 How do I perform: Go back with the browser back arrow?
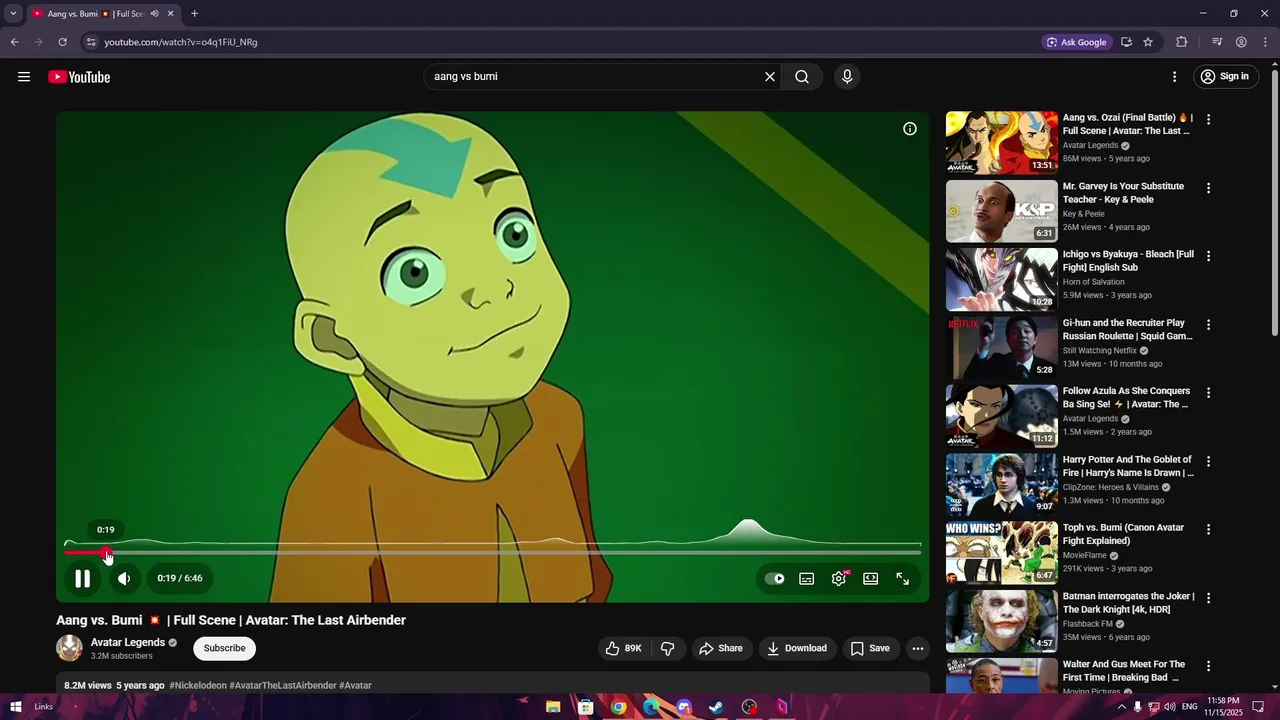(14, 42)
